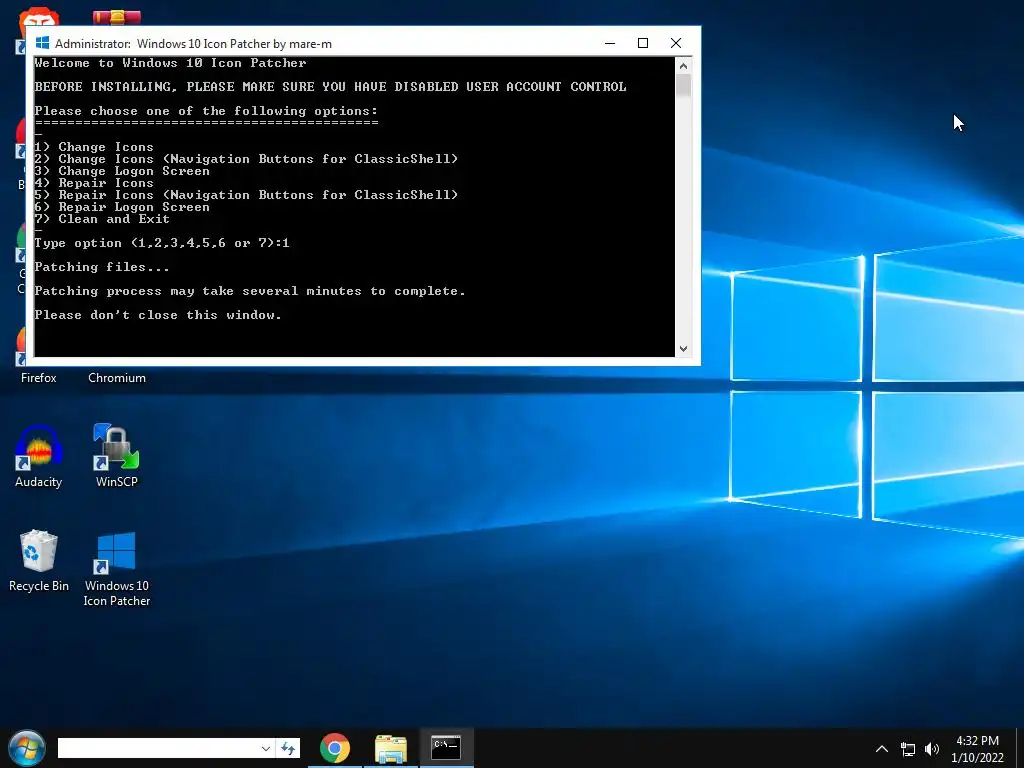Click the "4) Repair Icons" line

[x=94, y=183]
